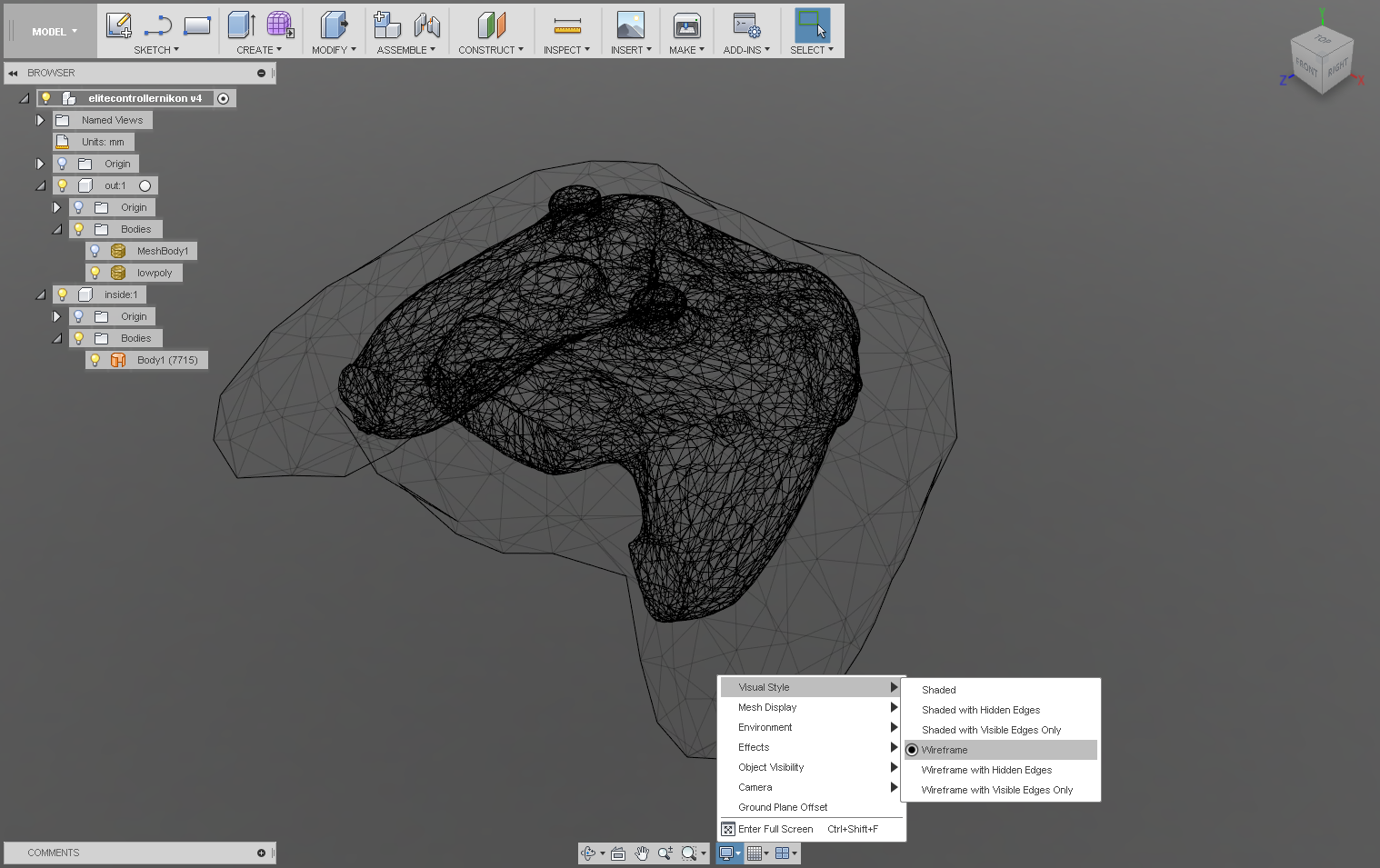This screenshot has width=1380, height=868.
Task: Click the Offset Plane construct icon
Action: [491, 25]
